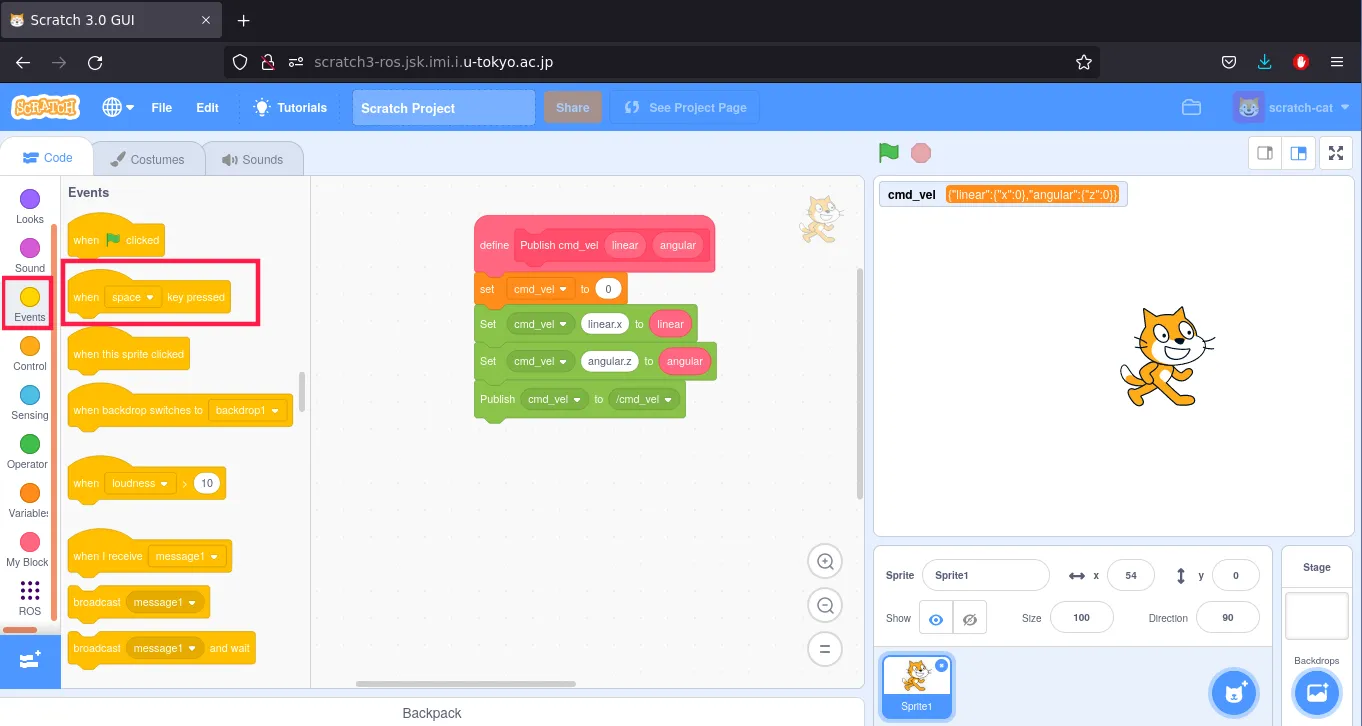This screenshot has height=726, width=1362.
Task: Select the ROS block category
Action: click(30, 597)
